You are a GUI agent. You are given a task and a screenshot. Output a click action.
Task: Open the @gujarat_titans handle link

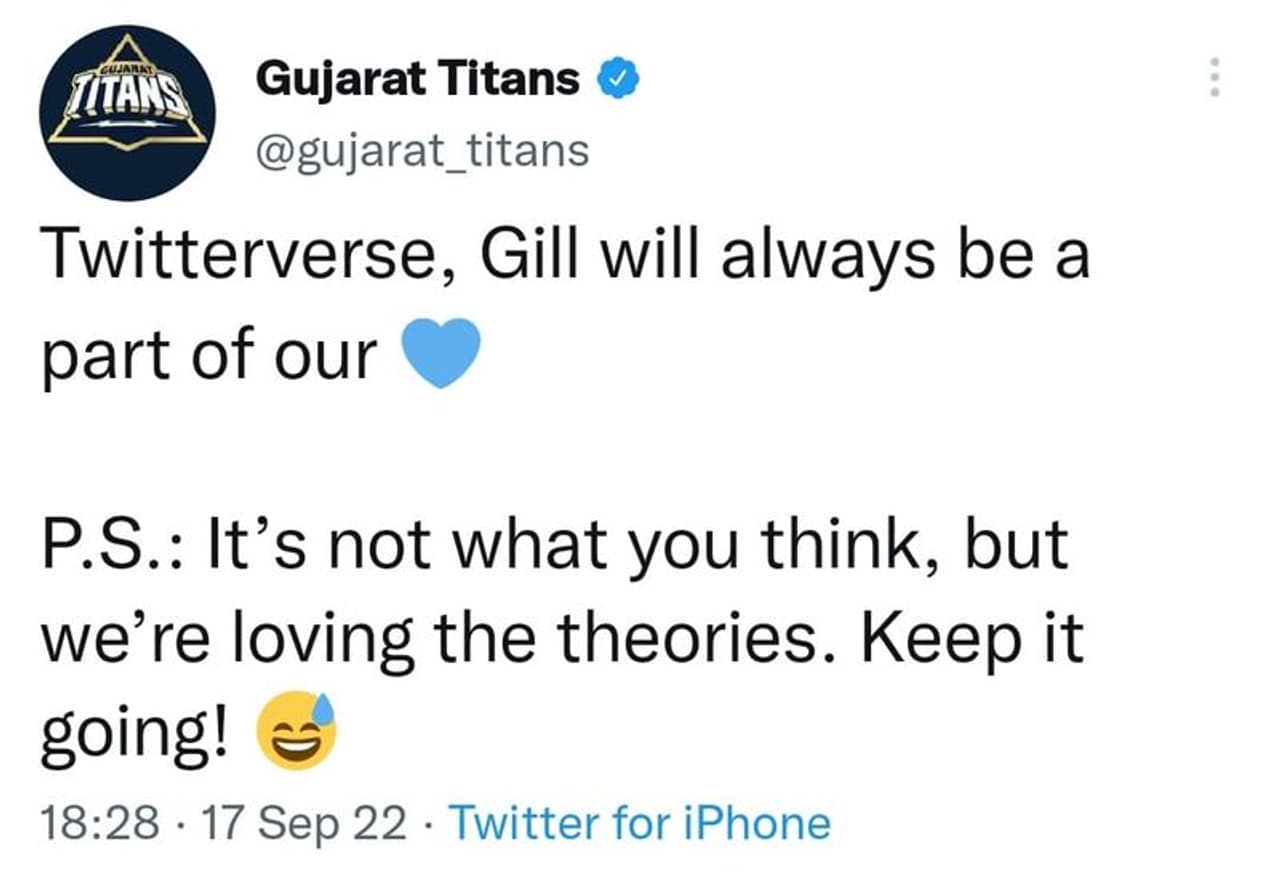423,151
